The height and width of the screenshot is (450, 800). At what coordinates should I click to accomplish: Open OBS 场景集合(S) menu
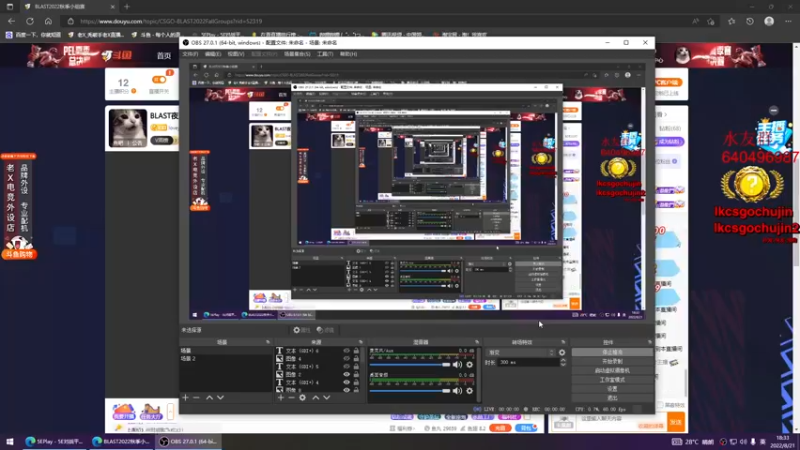click(297, 54)
